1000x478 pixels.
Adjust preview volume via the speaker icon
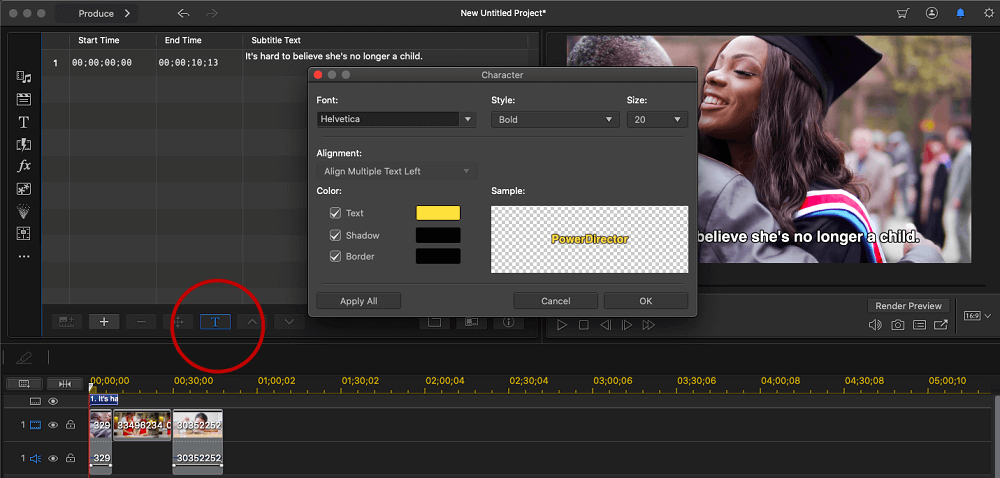tap(875, 325)
